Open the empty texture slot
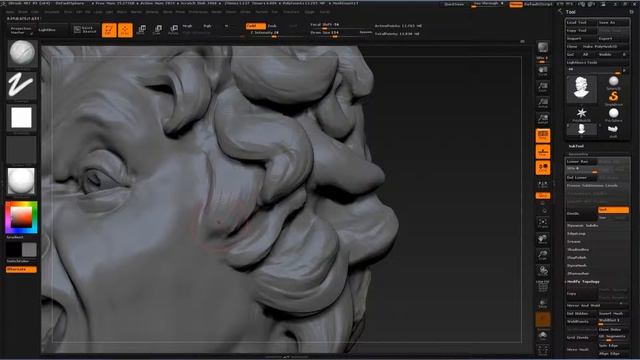Viewport: 640px width, 360px height. (21, 149)
